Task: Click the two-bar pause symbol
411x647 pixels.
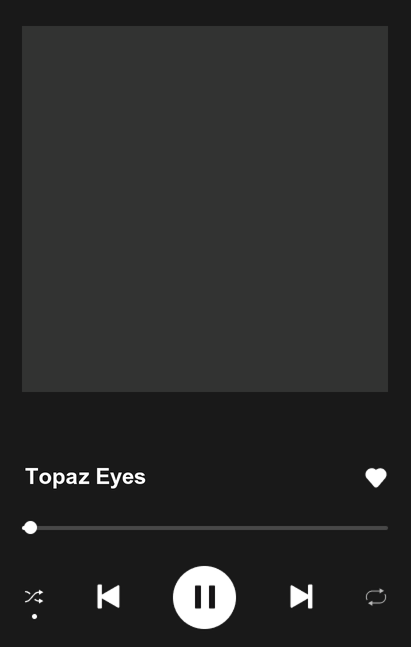Action: [205, 597]
